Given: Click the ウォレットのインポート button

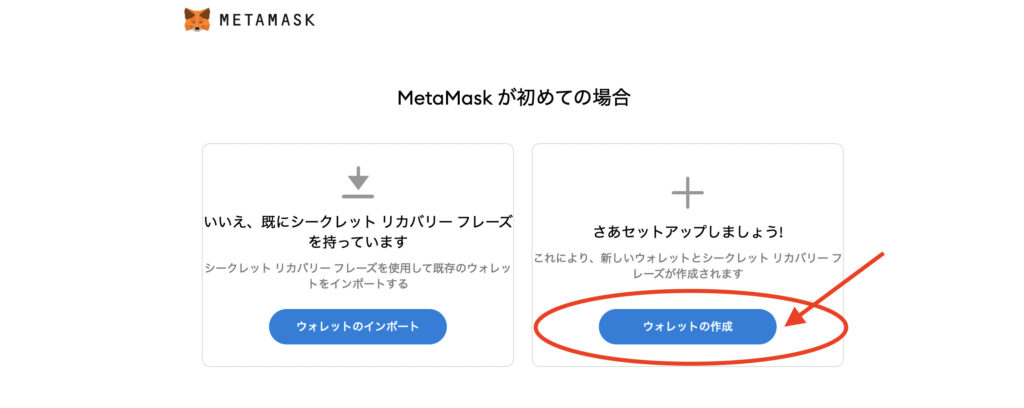Looking at the screenshot, I should coord(358,326).
